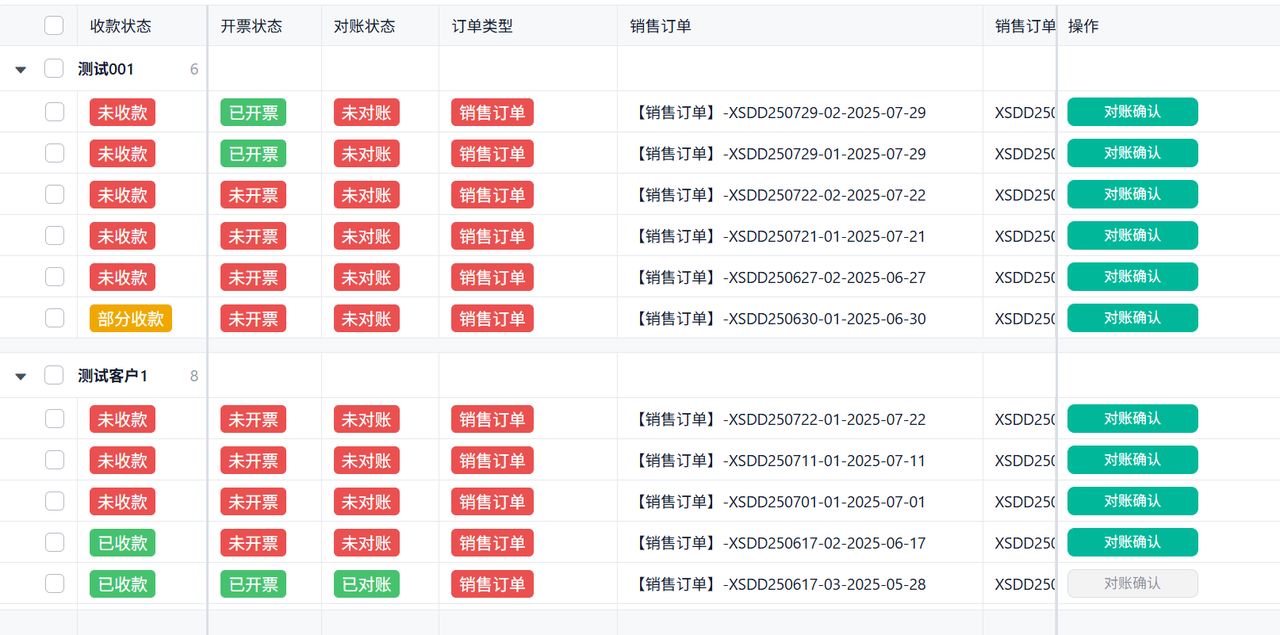Click 对账确认 for order XSDD250721-01
The height and width of the screenshot is (635, 1280).
click(1132, 235)
